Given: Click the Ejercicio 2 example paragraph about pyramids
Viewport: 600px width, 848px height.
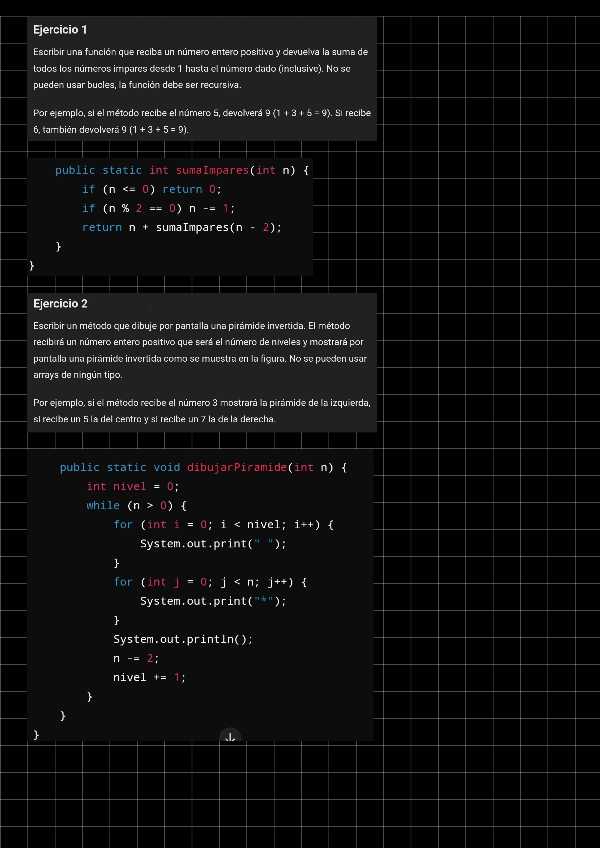Looking at the screenshot, I should [x=200, y=411].
